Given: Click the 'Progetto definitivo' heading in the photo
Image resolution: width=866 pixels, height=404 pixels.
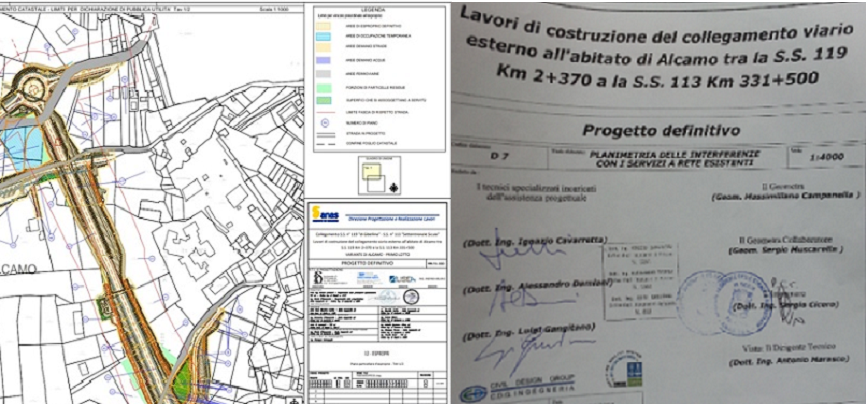Looking at the screenshot, I should coord(661,132).
